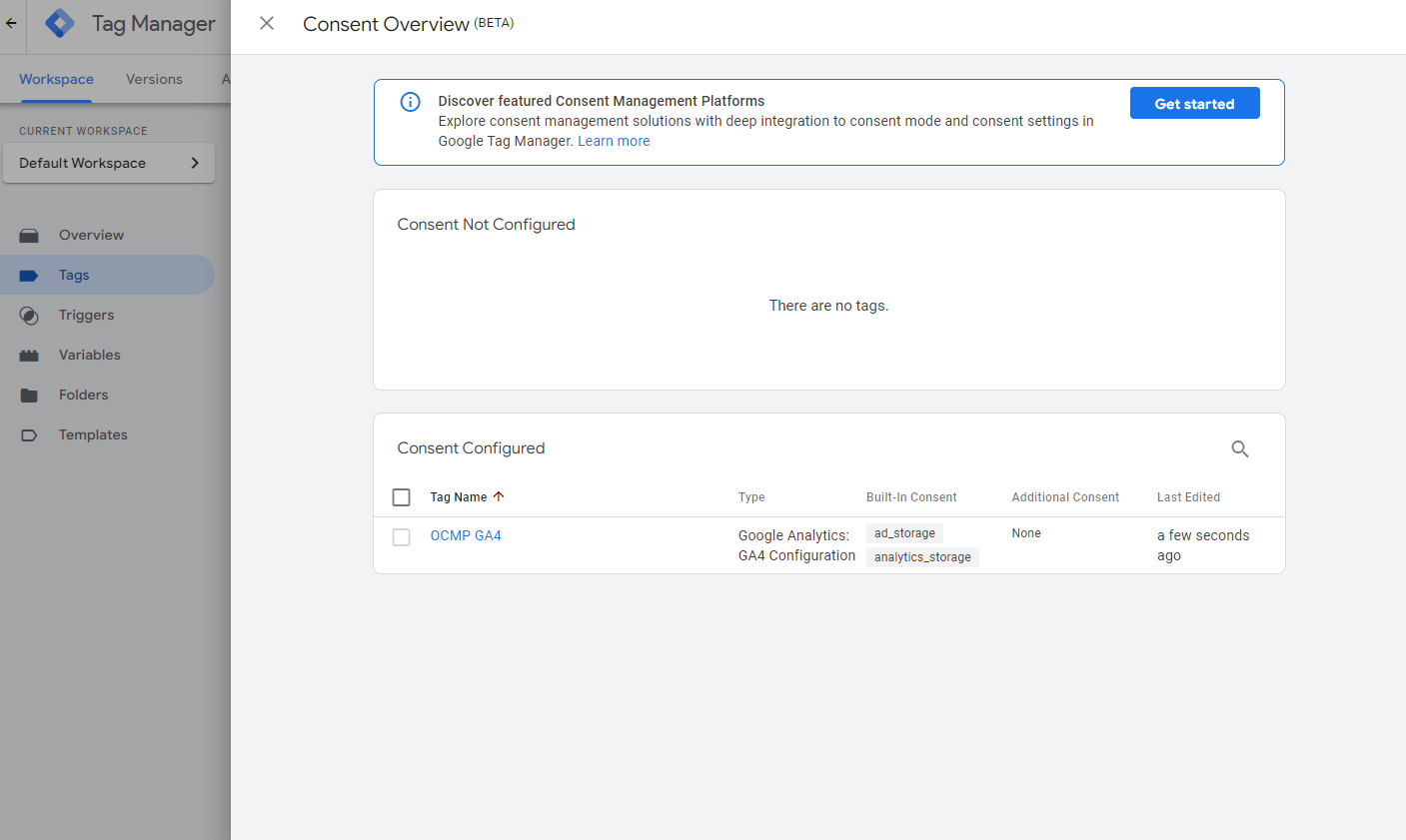Click the 'Consent Not Configured' heading

point(486,224)
